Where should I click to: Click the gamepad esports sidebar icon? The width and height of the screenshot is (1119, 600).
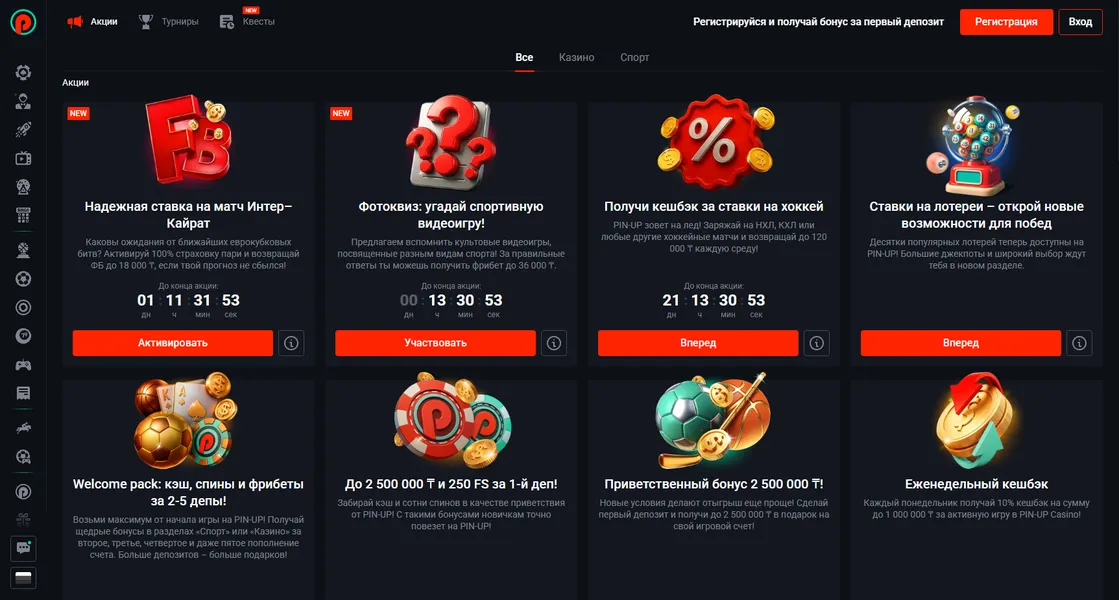[23, 365]
